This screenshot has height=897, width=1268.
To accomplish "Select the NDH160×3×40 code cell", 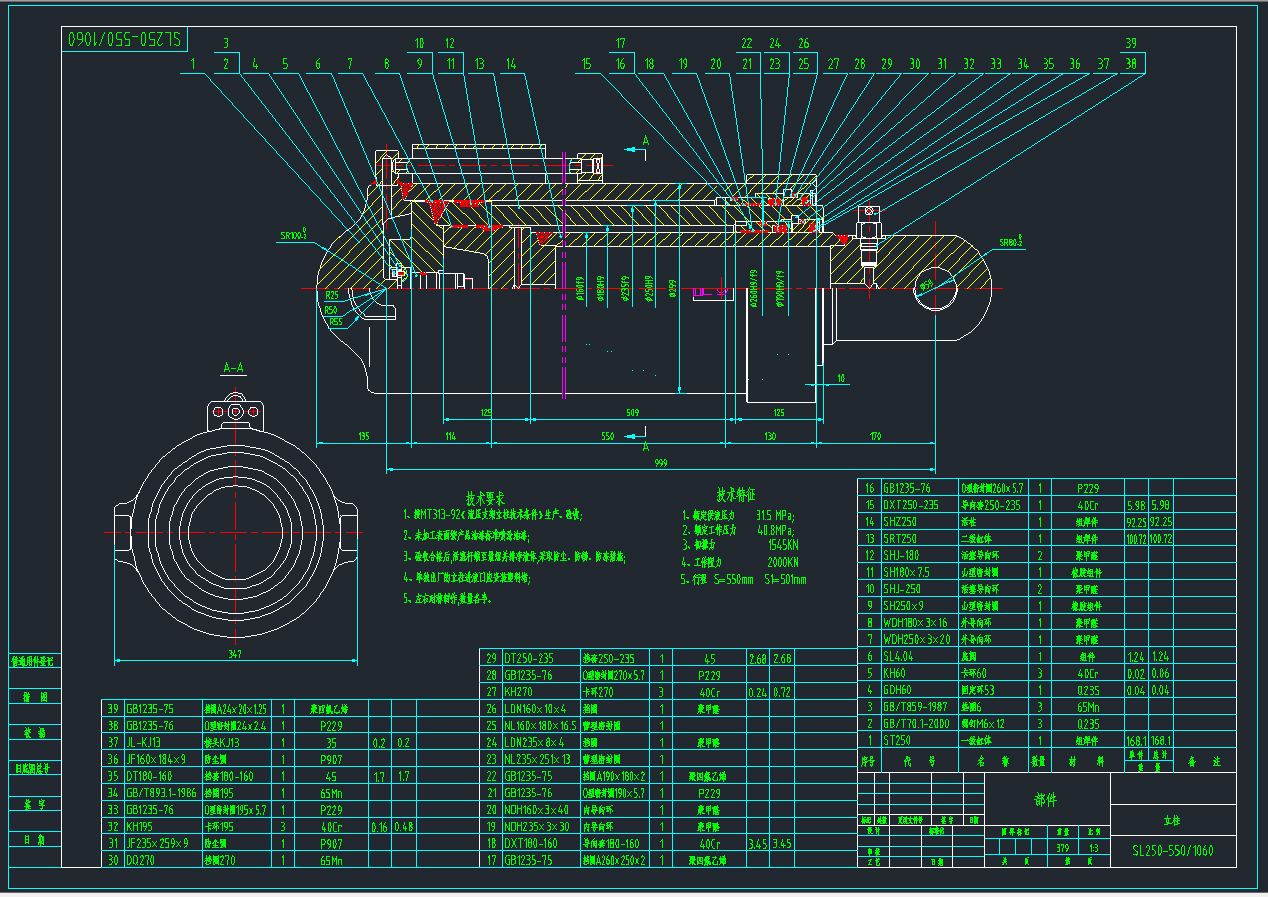I will pyautogui.click(x=537, y=811).
